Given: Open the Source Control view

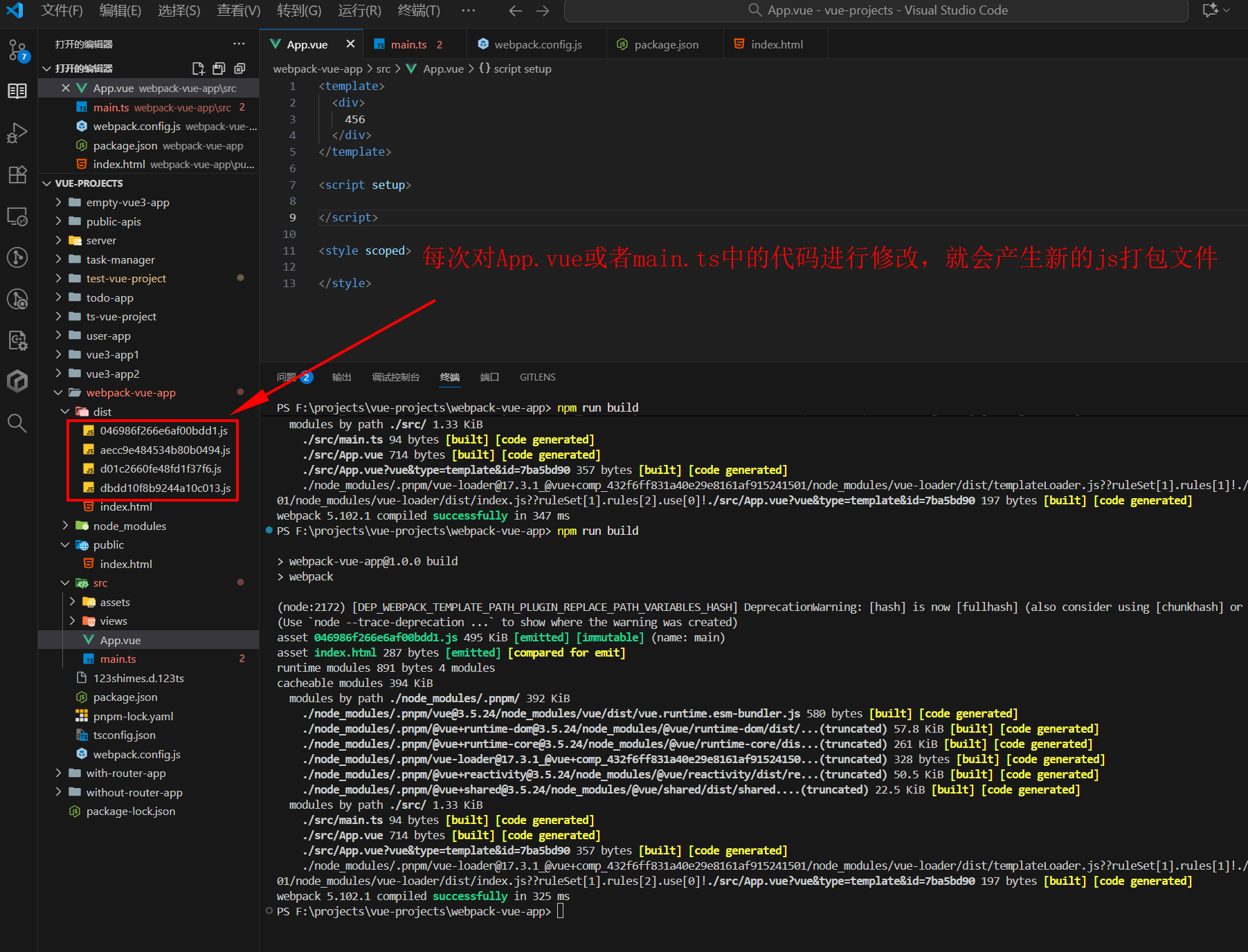Looking at the screenshot, I should click(17, 50).
